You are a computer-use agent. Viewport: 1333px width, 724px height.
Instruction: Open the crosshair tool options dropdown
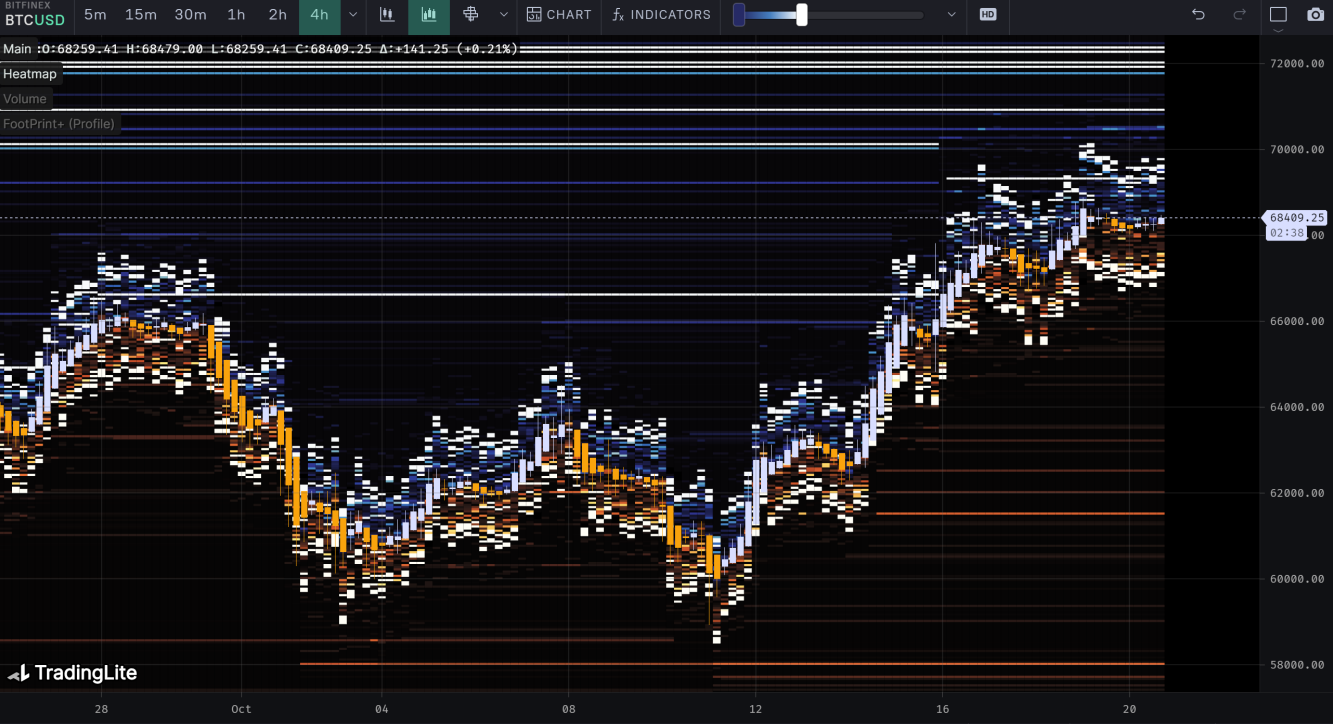point(504,15)
